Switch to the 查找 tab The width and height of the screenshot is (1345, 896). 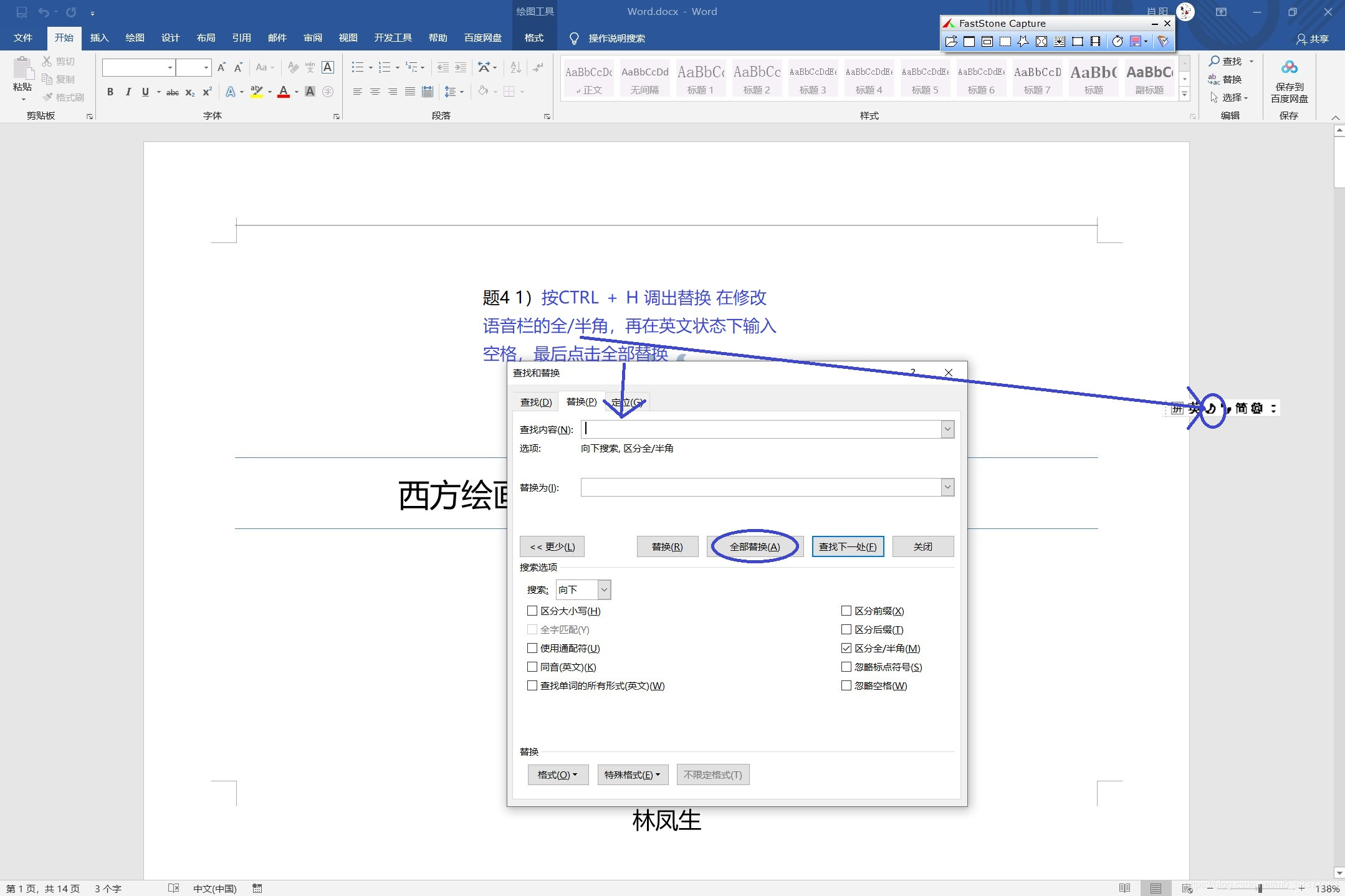click(x=535, y=401)
